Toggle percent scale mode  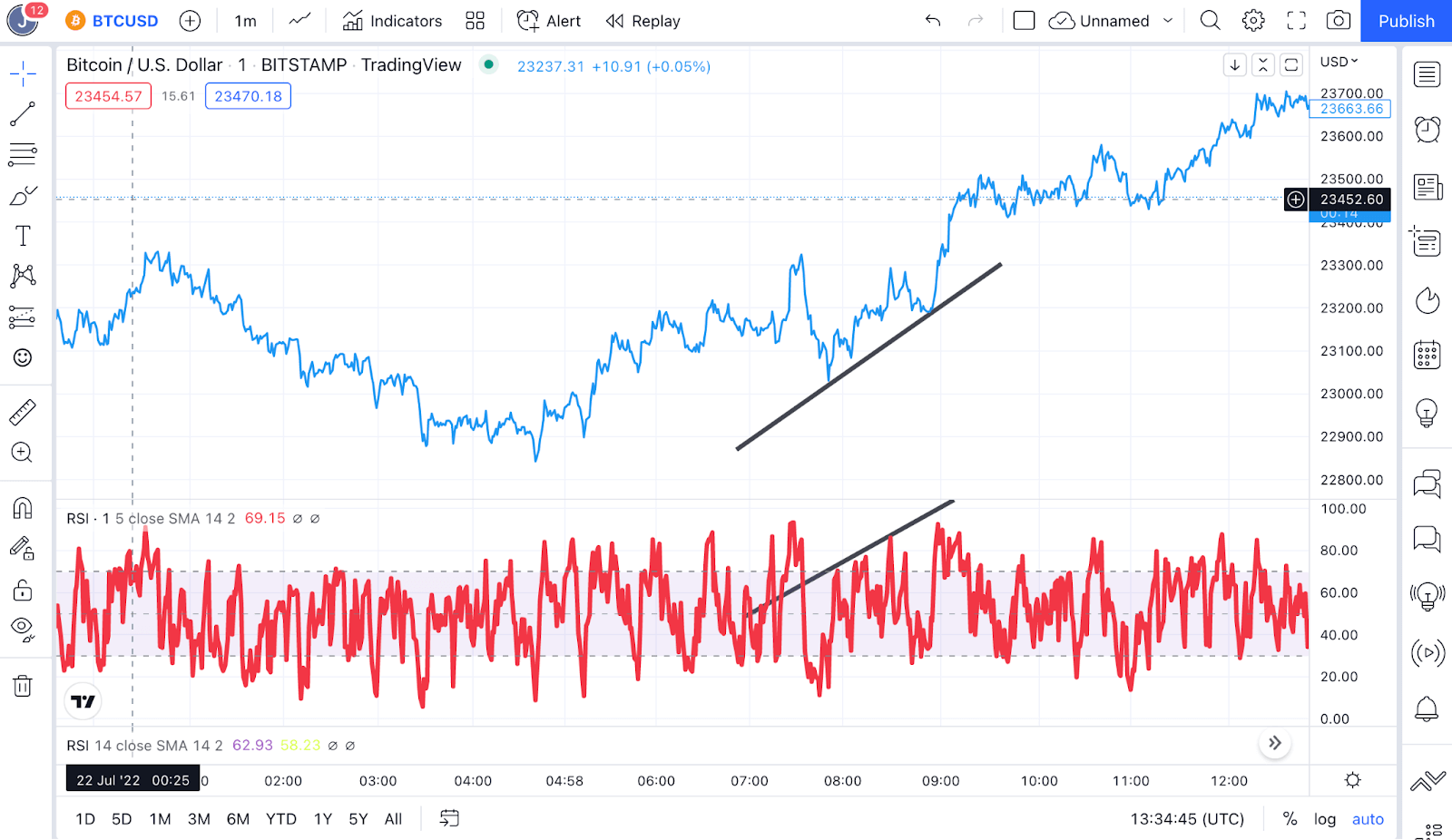point(1290,819)
